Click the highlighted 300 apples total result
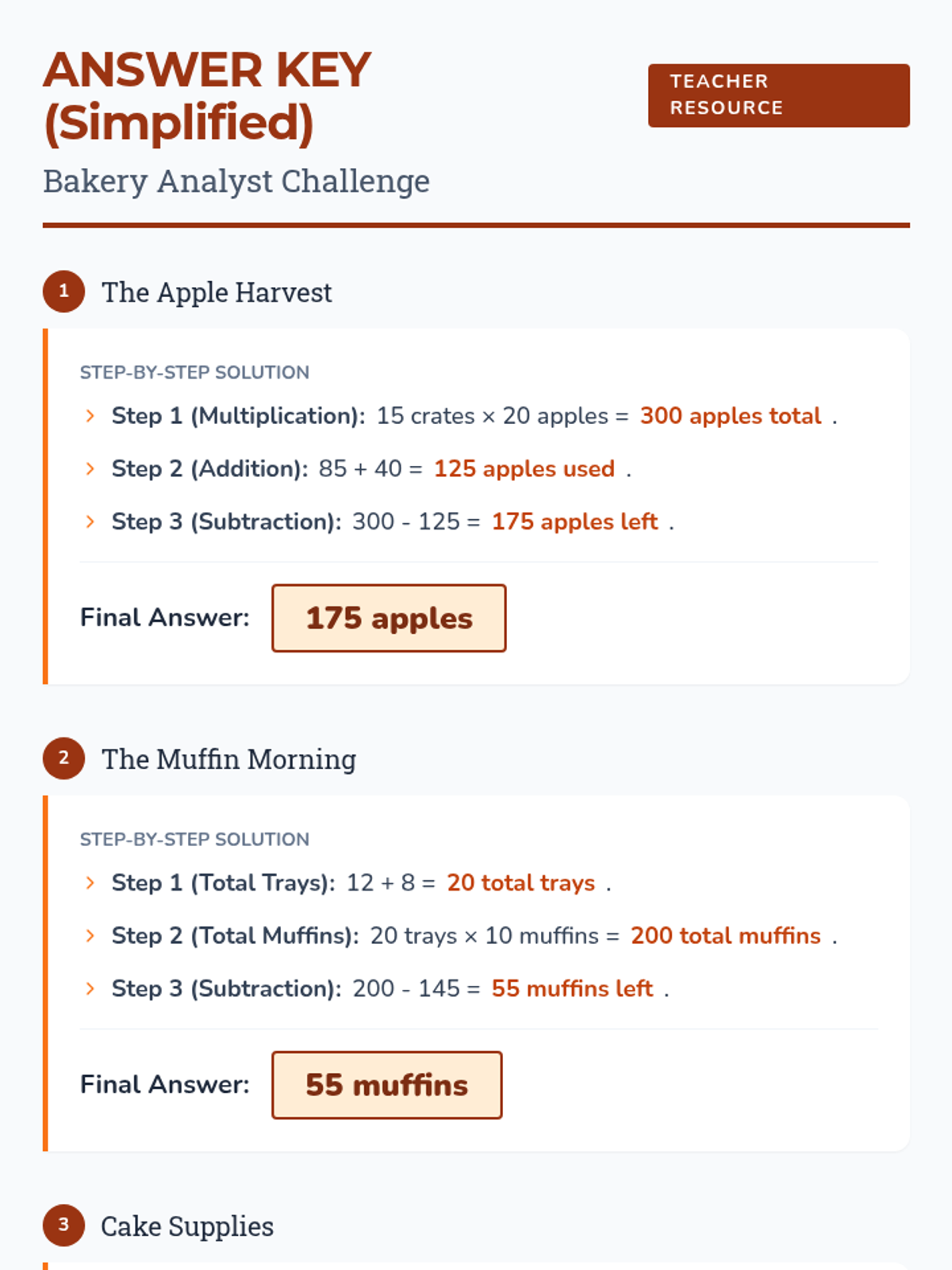Screen dimensions: 952x1270 point(730,416)
